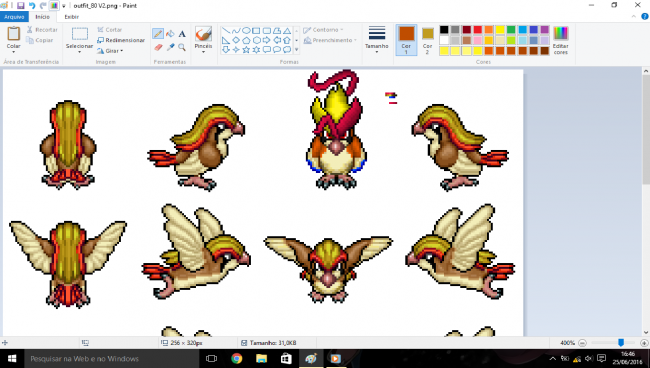
Task: Choose the Curve shape
Action: click(236, 30)
